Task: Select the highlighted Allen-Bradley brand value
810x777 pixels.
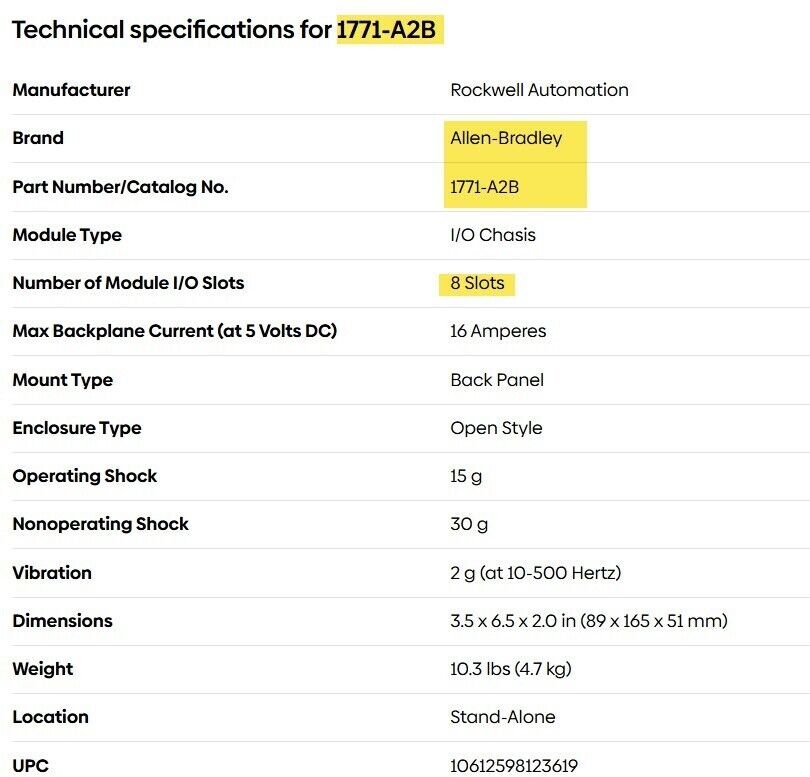Action: point(506,138)
